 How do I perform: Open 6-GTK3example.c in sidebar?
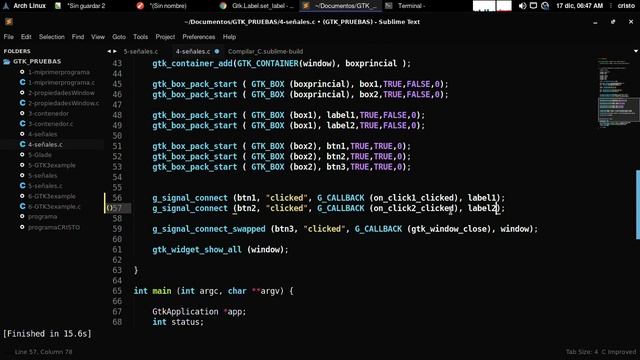[x=54, y=207]
